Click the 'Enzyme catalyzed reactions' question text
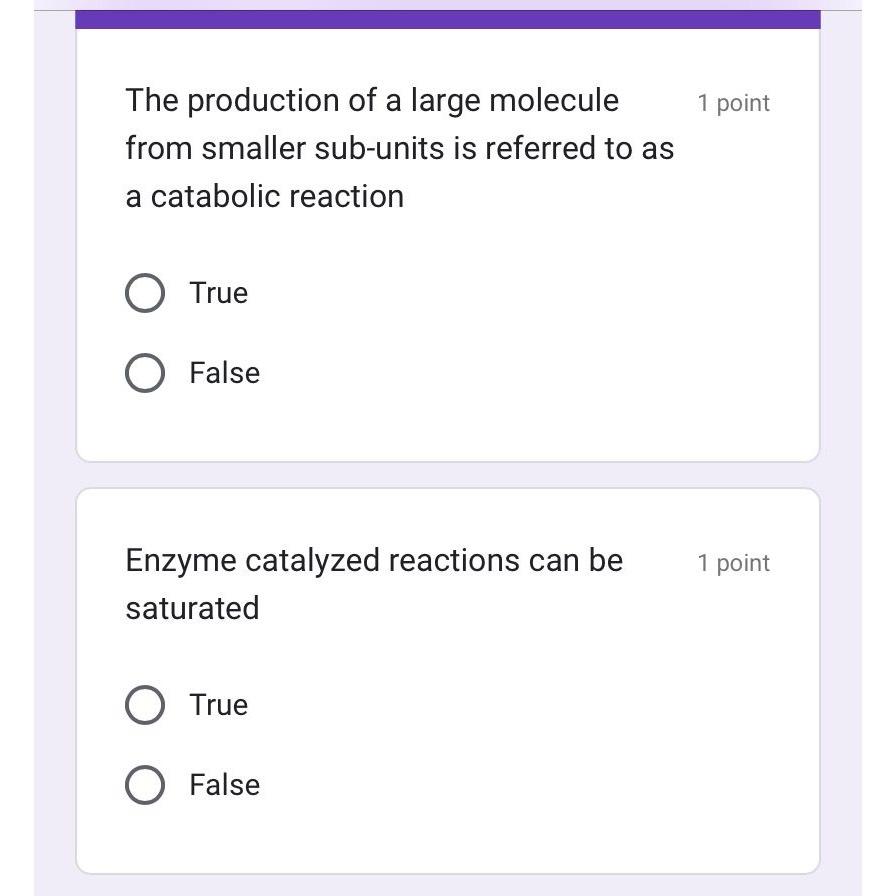The width and height of the screenshot is (896, 896). (x=373, y=561)
